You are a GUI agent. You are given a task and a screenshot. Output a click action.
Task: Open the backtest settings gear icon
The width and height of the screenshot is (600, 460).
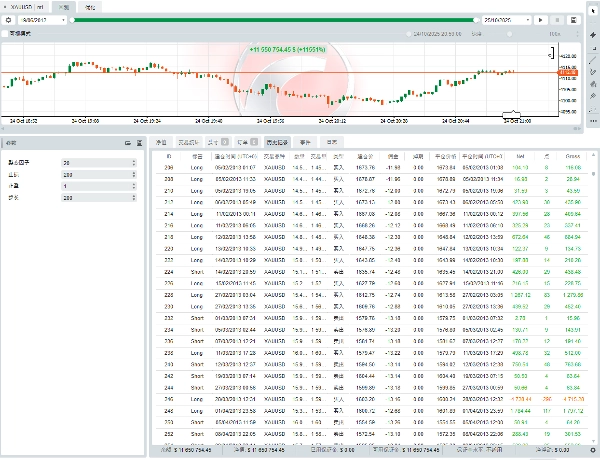pos(8,19)
